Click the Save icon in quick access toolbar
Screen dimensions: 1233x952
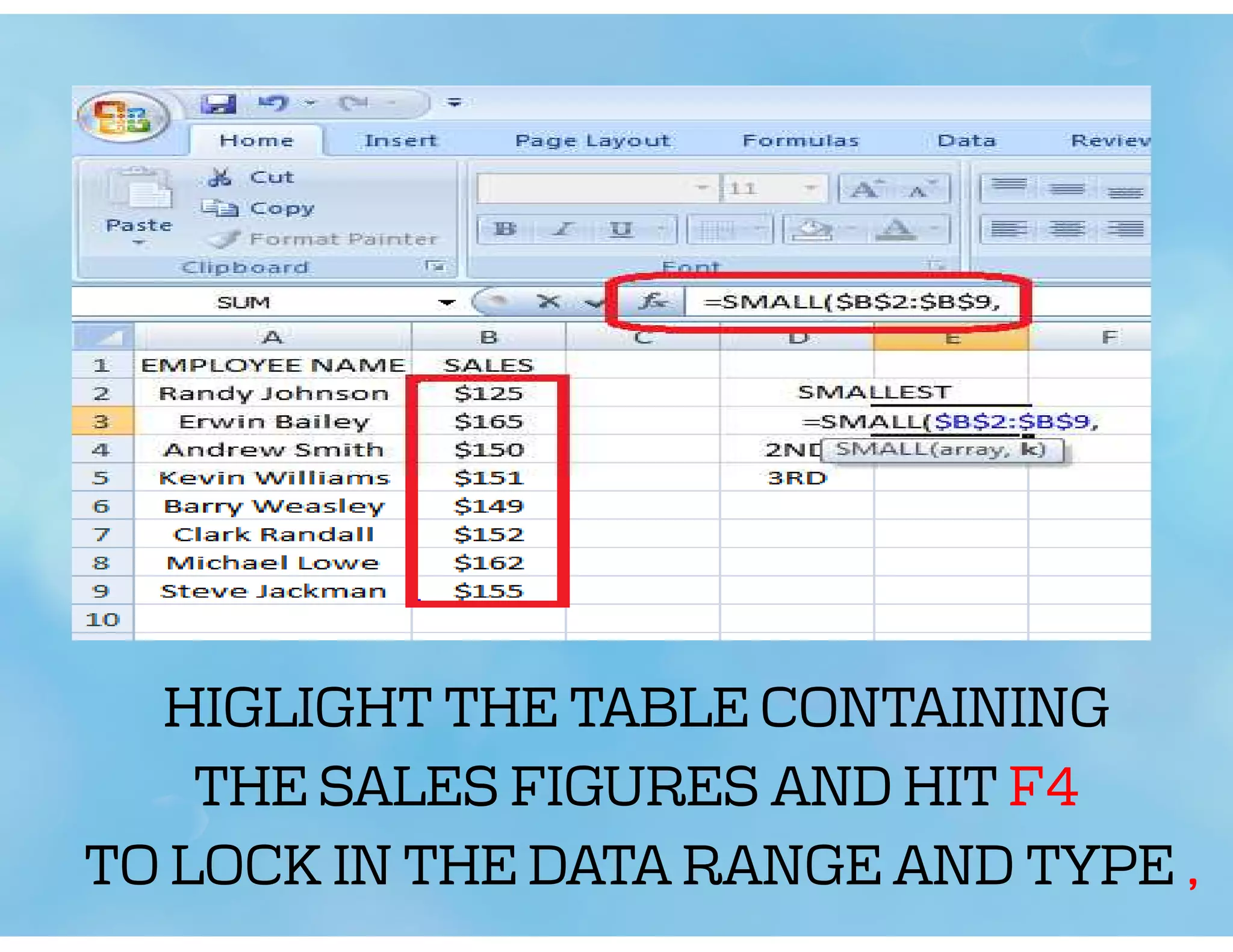(x=218, y=104)
